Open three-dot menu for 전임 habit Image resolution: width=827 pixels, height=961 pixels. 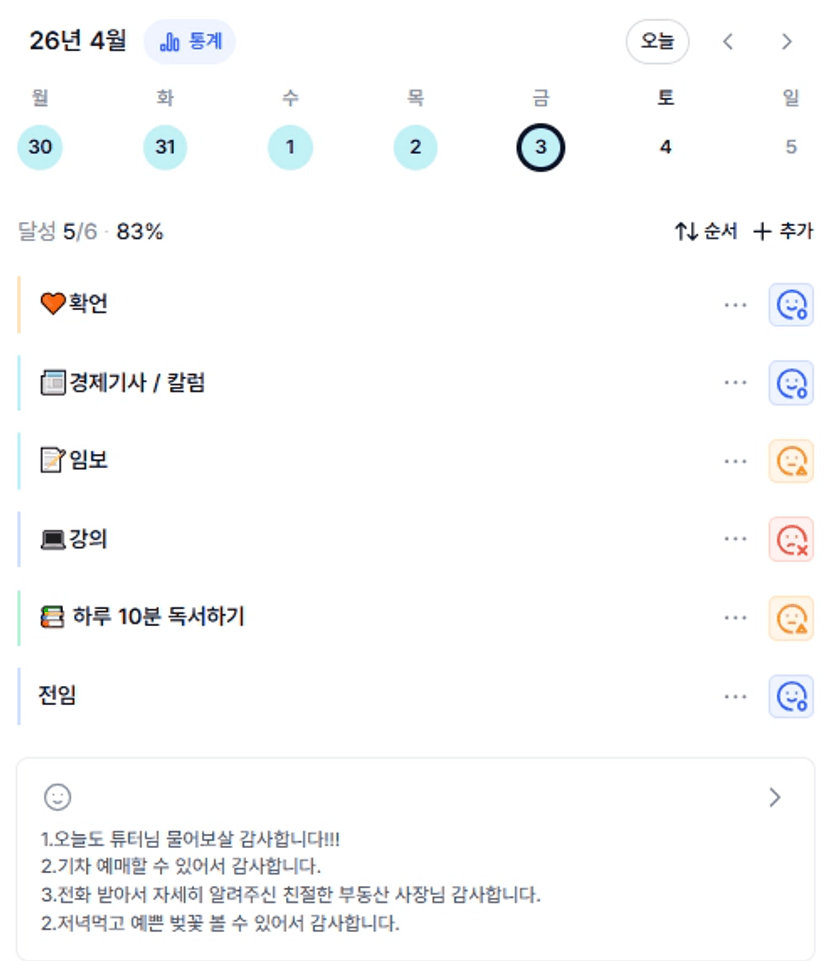coord(735,696)
